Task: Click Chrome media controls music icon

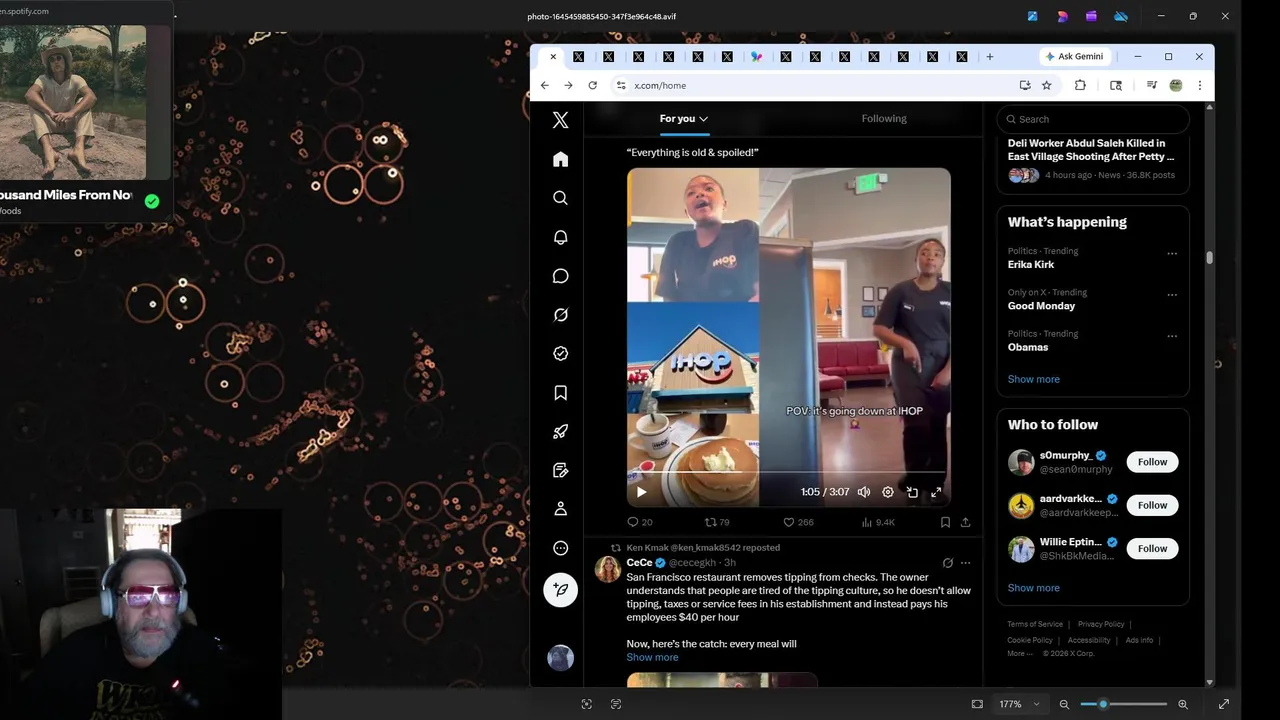Action: 1151,86
